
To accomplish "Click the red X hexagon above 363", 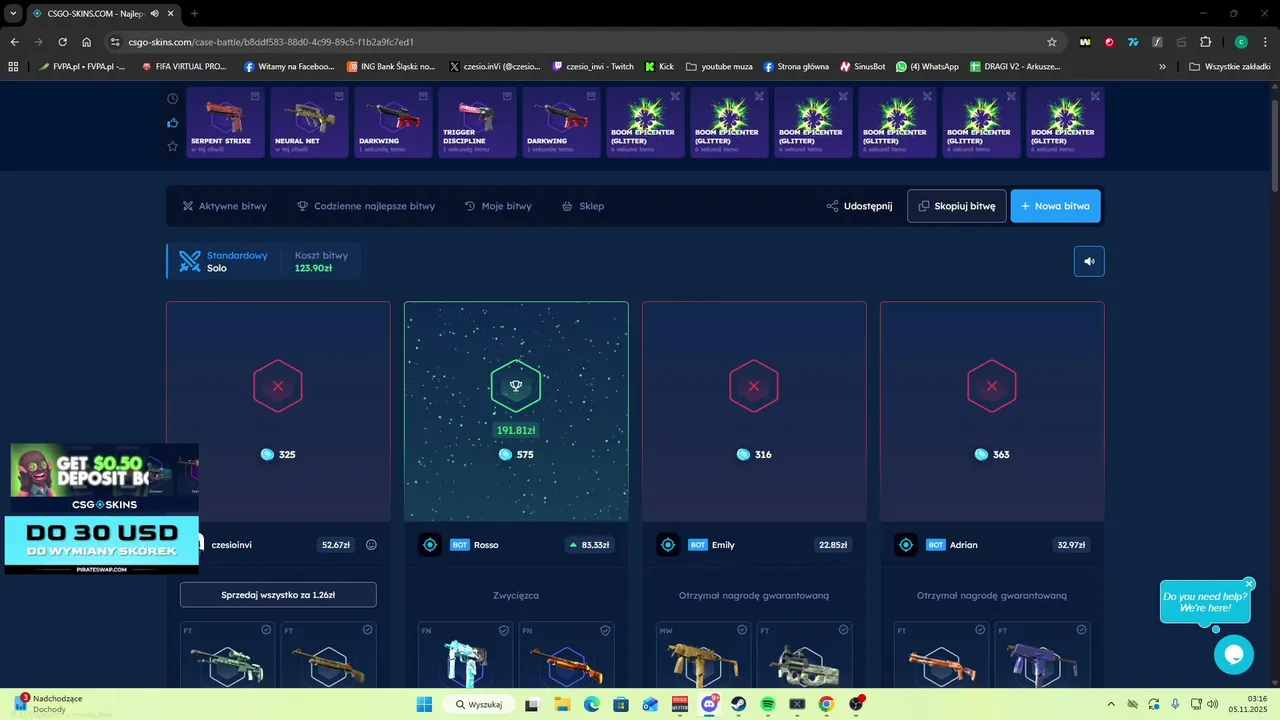I will click(992, 386).
